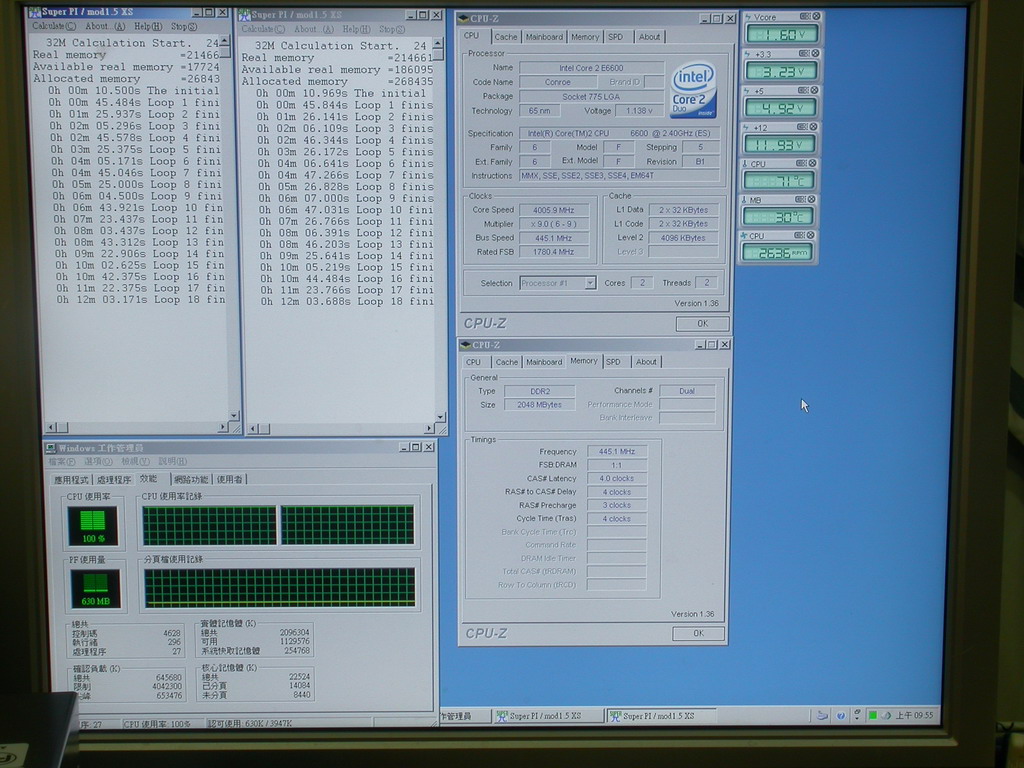Open 處理程序 tab in Task Manager
1024x768 pixels.
[x=114, y=479]
